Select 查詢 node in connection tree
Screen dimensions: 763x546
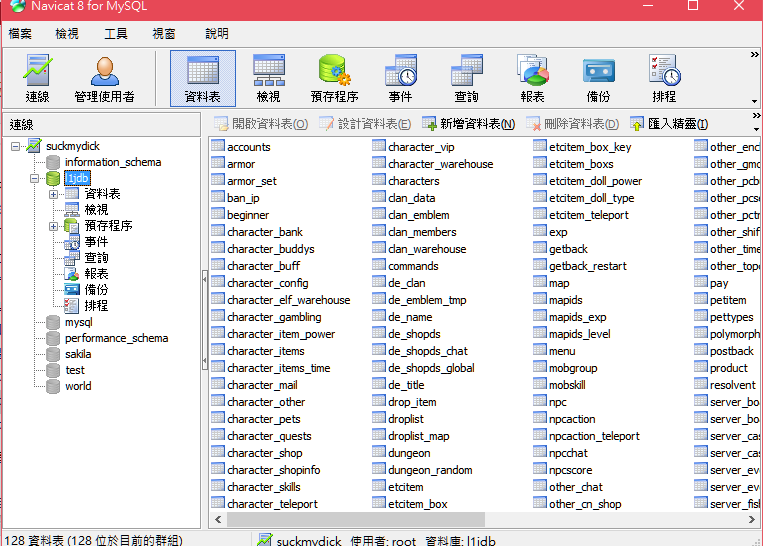tap(96, 258)
